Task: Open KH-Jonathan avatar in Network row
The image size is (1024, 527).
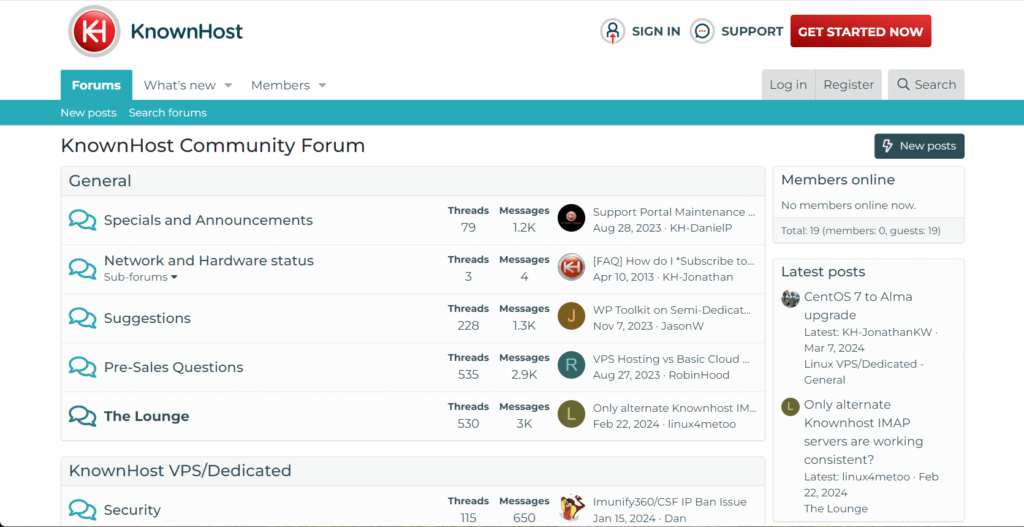Action: pyautogui.click(x=571, y=267)
